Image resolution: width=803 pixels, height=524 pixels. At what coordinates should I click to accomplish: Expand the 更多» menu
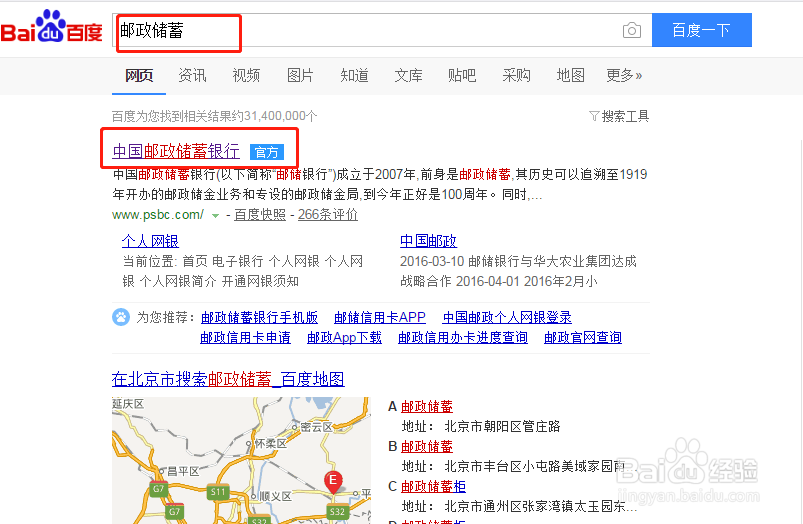(624, 76)
